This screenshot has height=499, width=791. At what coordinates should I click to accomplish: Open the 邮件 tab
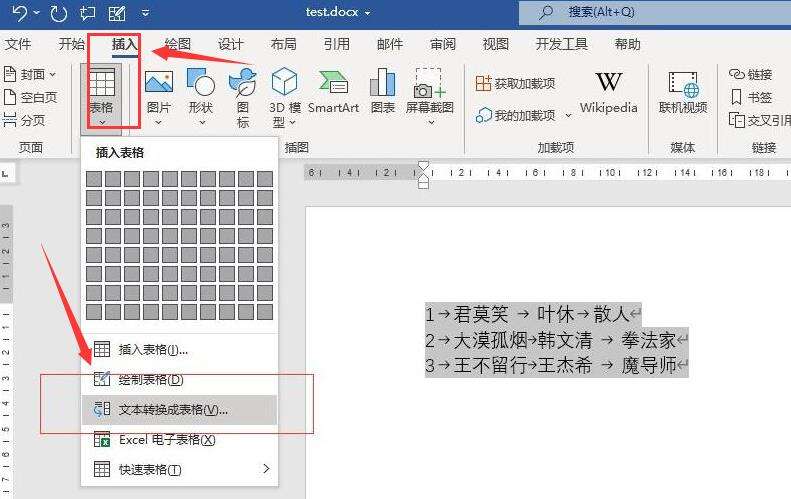point(389,44)
